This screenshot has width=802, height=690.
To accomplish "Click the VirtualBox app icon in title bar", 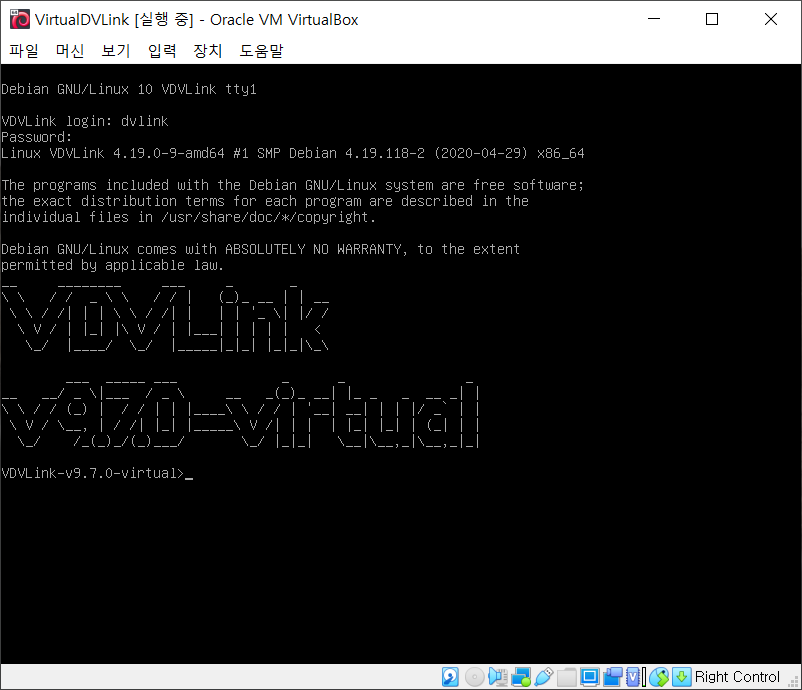I will [20, 19].
